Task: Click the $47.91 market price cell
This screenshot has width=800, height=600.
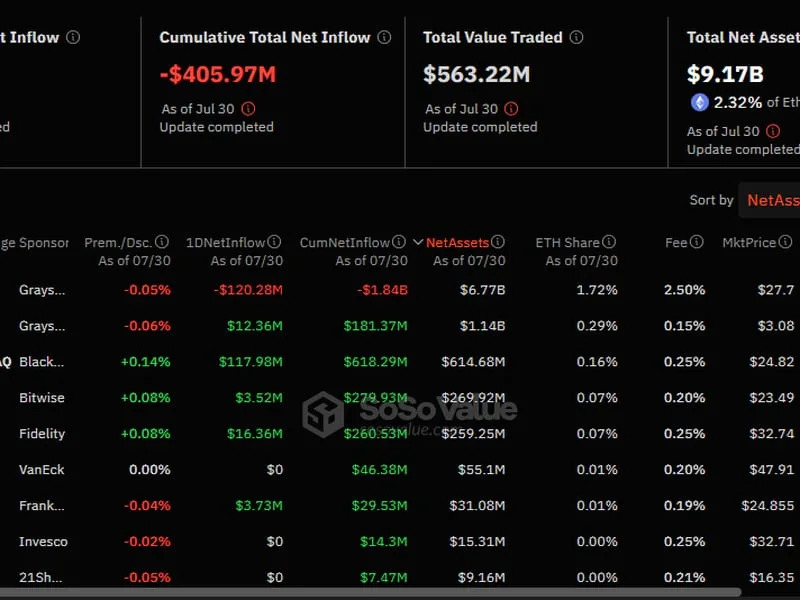Action: pyautogui.click(x=771, y=469)
